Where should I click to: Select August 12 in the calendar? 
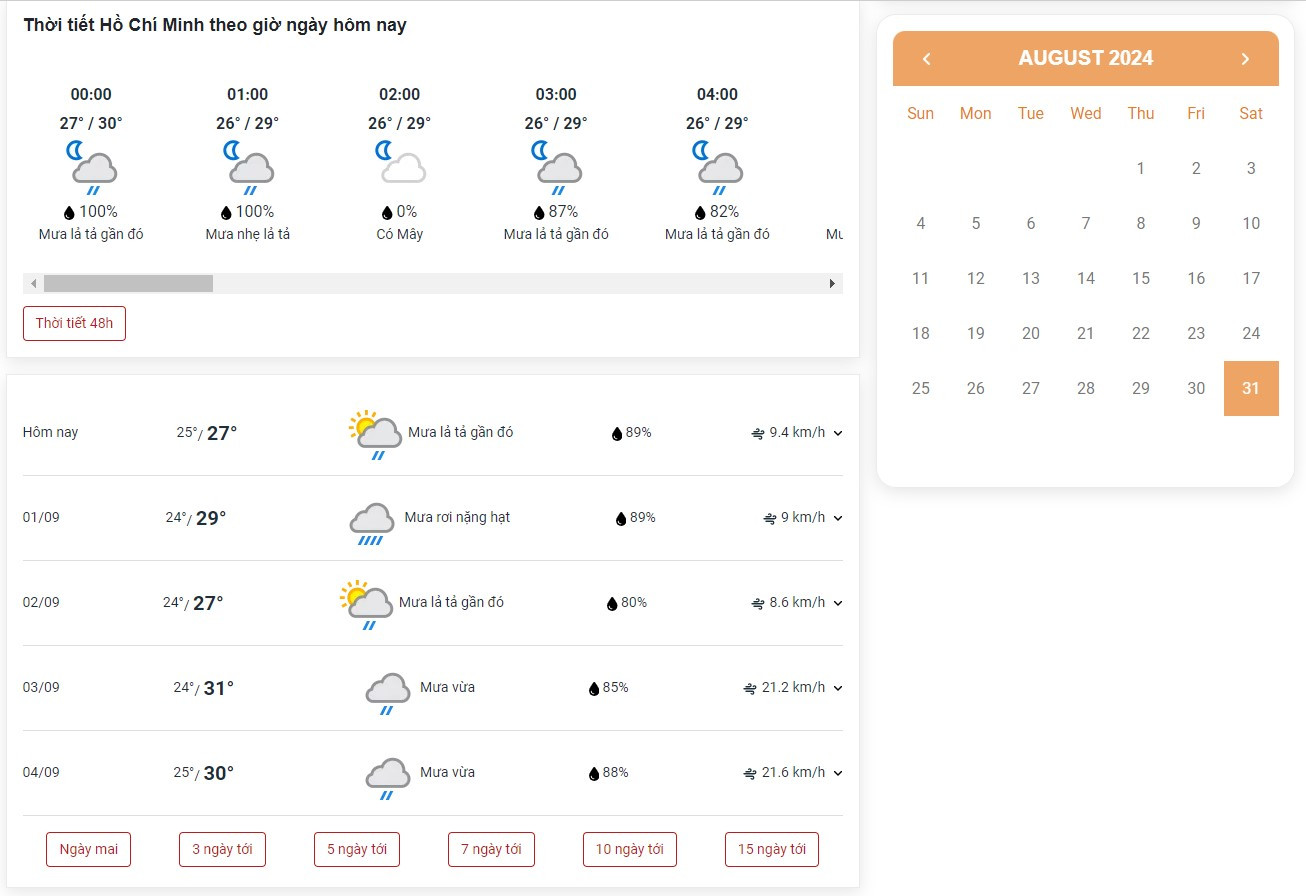[x=976, y=278]
